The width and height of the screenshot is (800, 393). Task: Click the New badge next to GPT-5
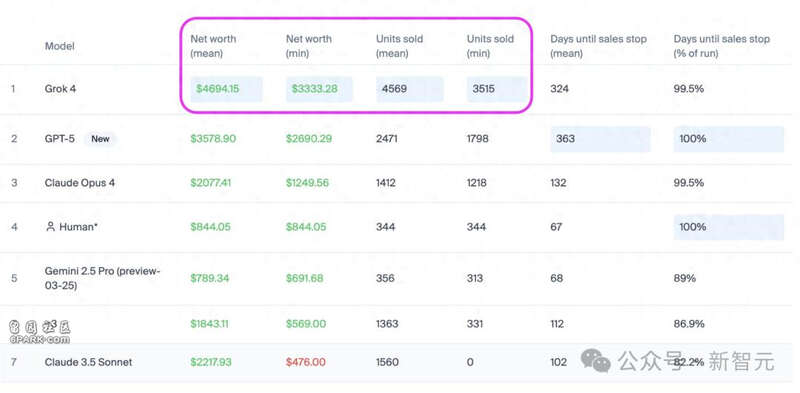[x=100, y=139]
